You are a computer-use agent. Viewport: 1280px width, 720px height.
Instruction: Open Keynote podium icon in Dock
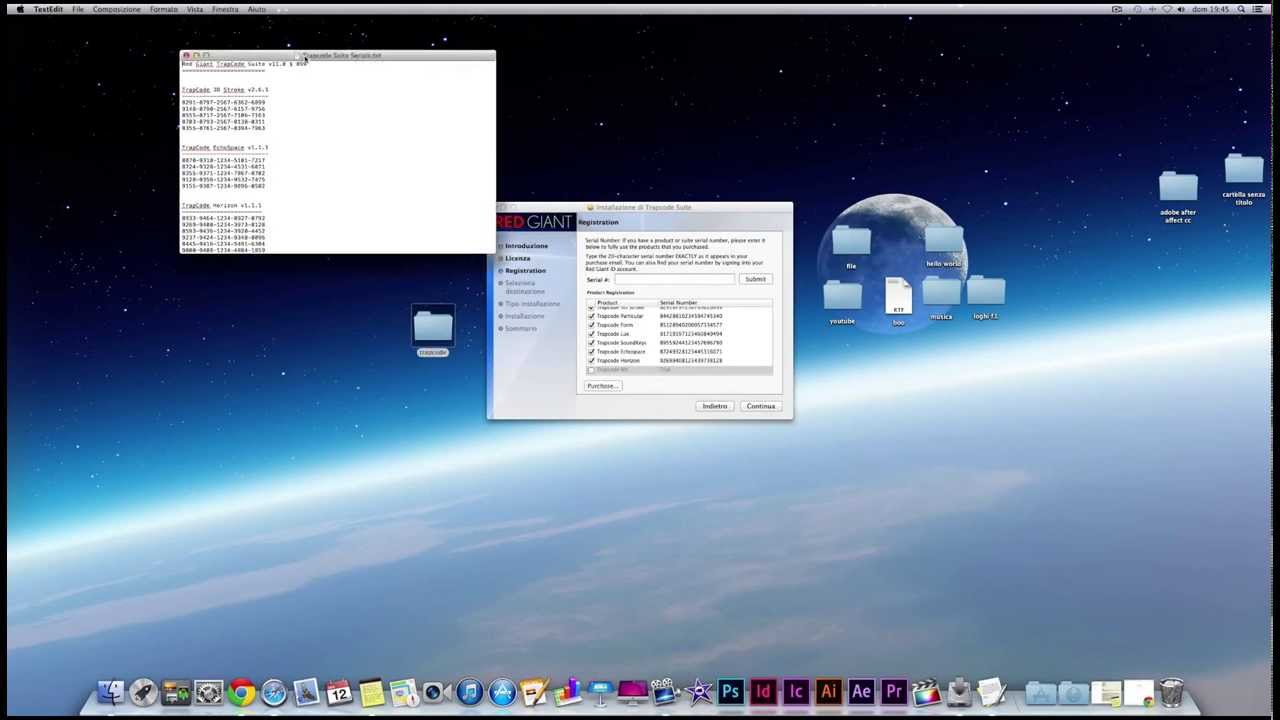pyautogui.click(x=600, y=692)
